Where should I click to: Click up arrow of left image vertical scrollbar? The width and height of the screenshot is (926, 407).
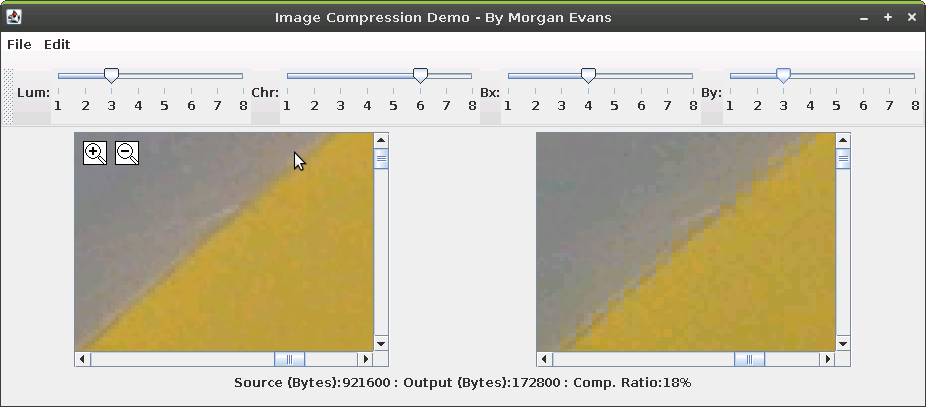click(x=381, y=140)
